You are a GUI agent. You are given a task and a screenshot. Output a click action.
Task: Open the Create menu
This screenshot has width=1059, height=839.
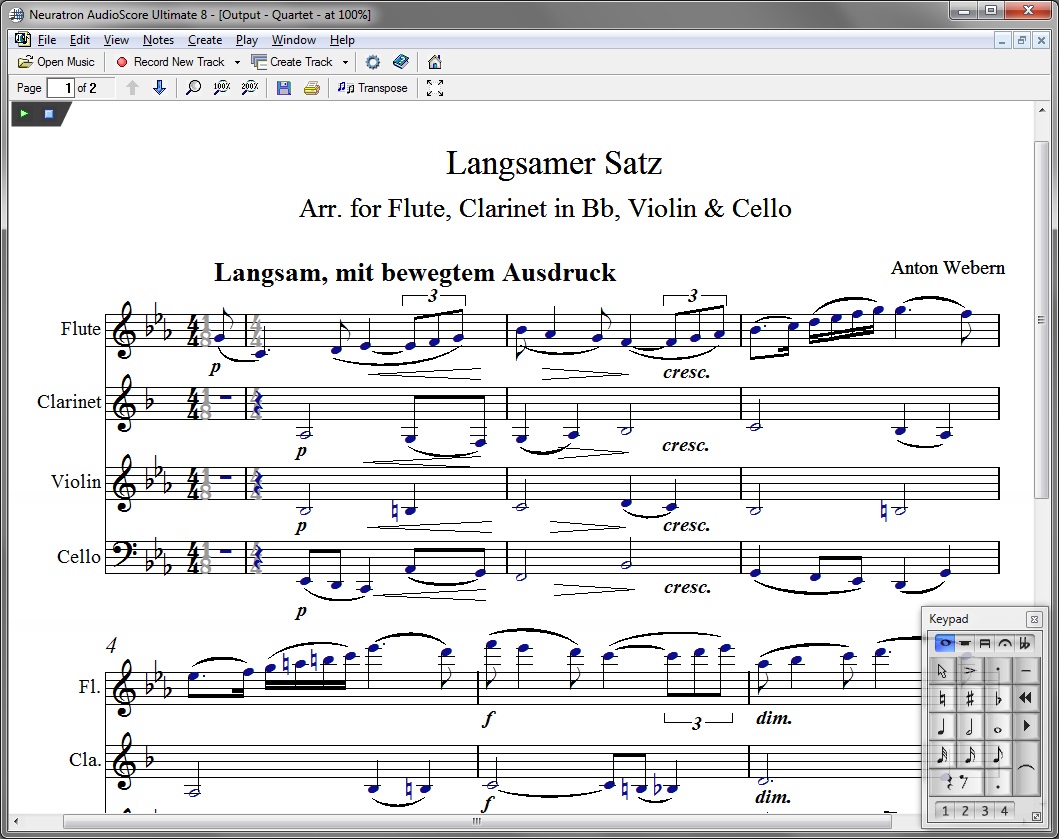205,40
